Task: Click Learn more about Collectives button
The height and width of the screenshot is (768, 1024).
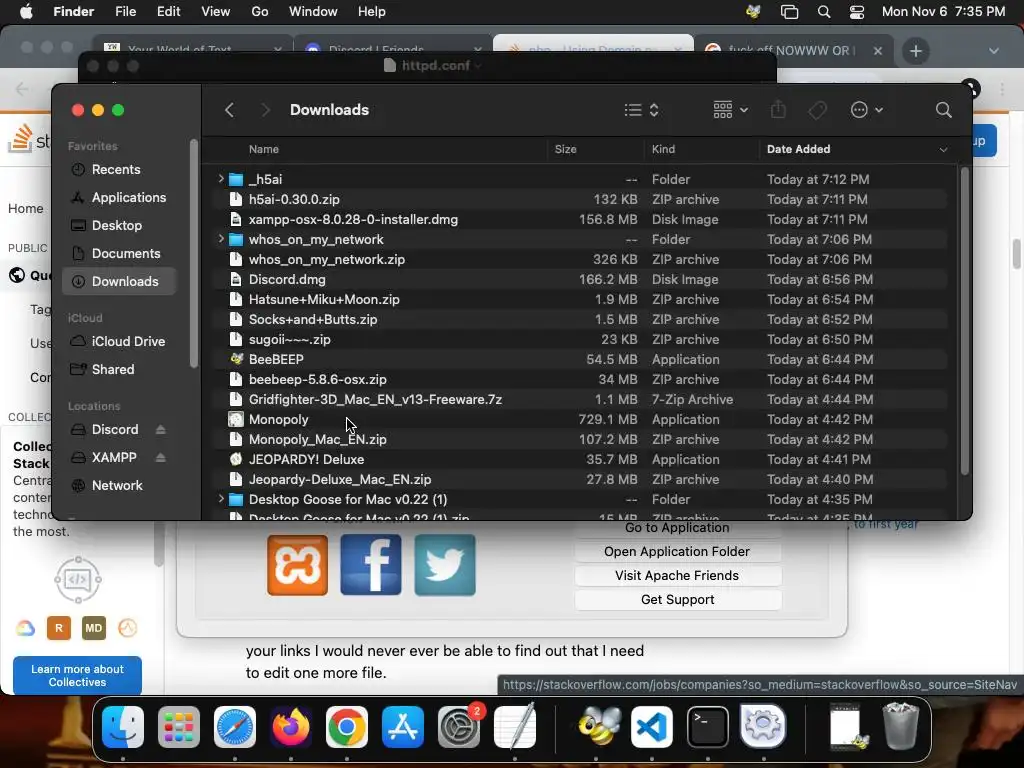Action: coord(77,676)
